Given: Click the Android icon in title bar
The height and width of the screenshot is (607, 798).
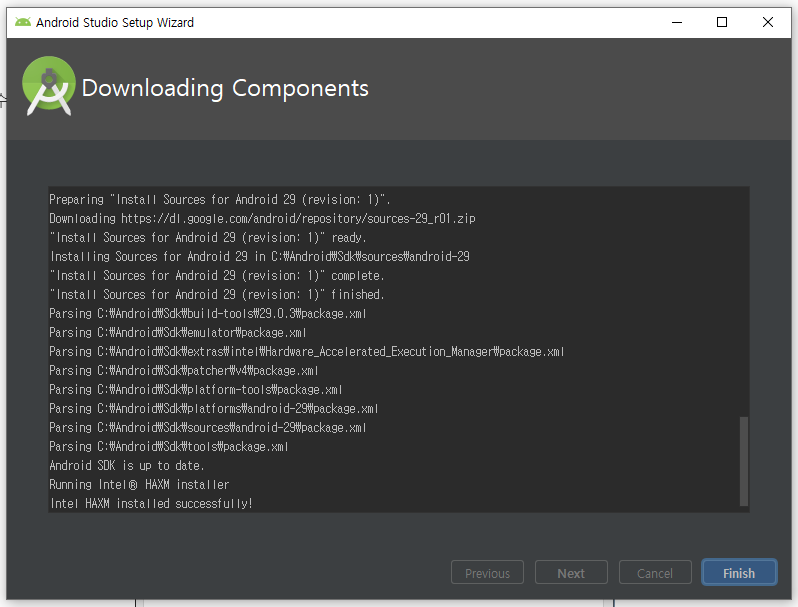Looking at the screenshot, I should (x=23, y=22).
